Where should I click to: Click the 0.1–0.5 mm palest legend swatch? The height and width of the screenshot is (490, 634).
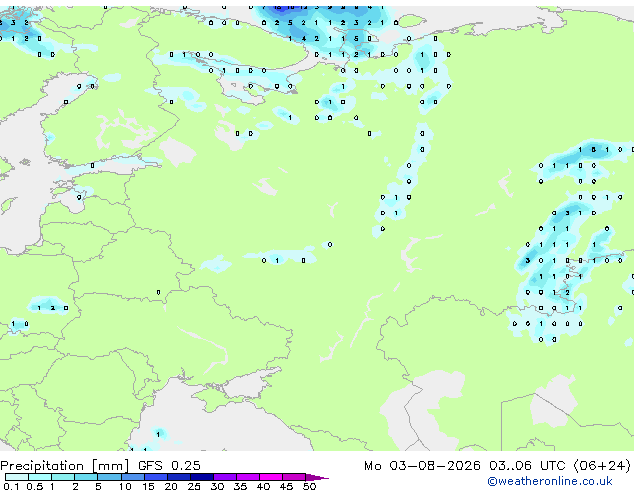point(17,477)
